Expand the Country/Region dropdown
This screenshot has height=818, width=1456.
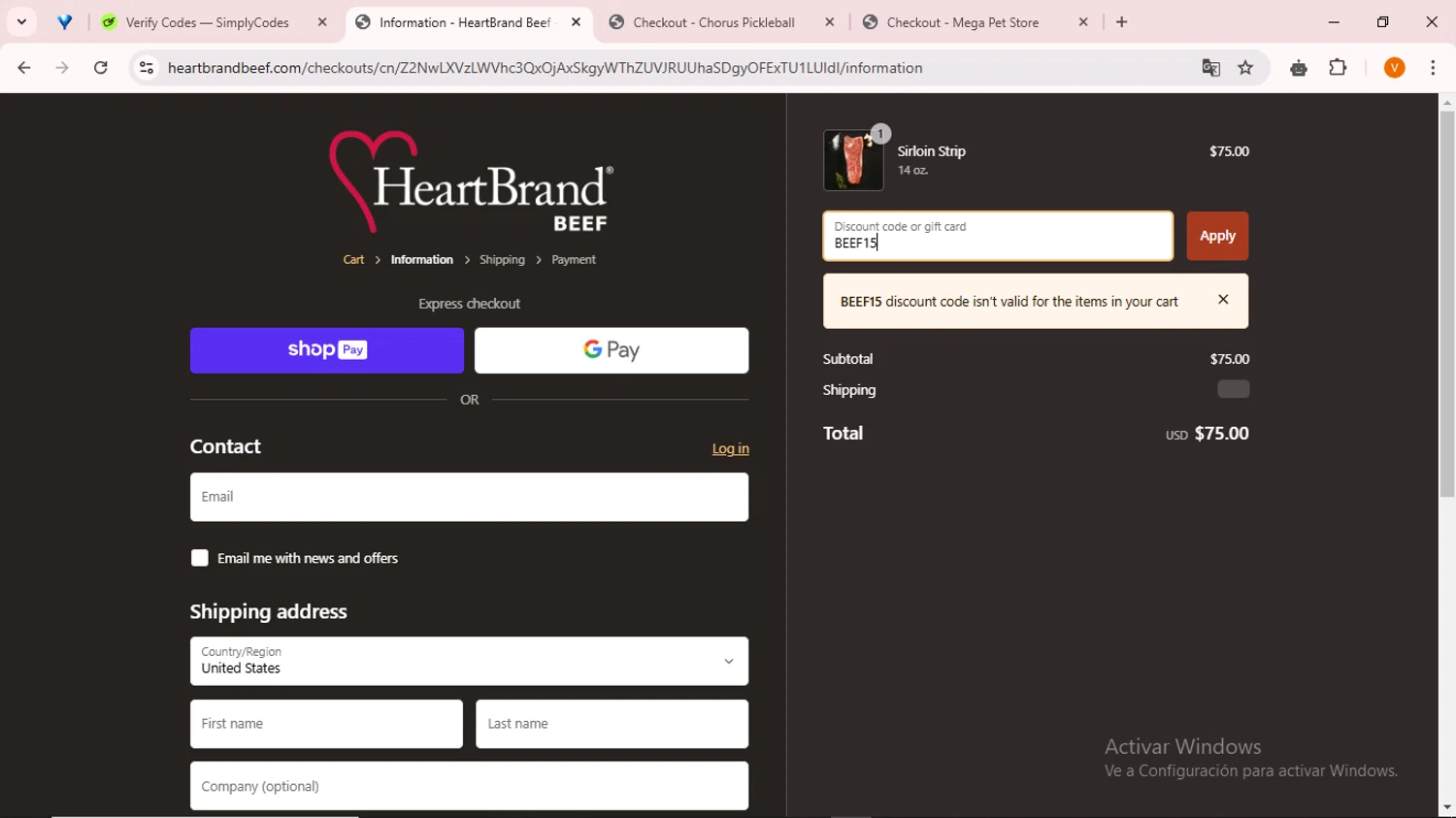469,661
